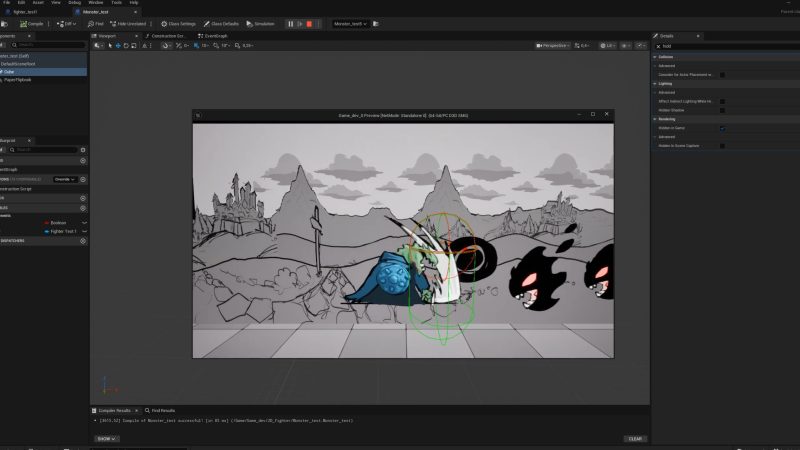800x450 pixels.
Task: Enable the Hidden Shadow checkbox
Action: [x=722, y=110]
